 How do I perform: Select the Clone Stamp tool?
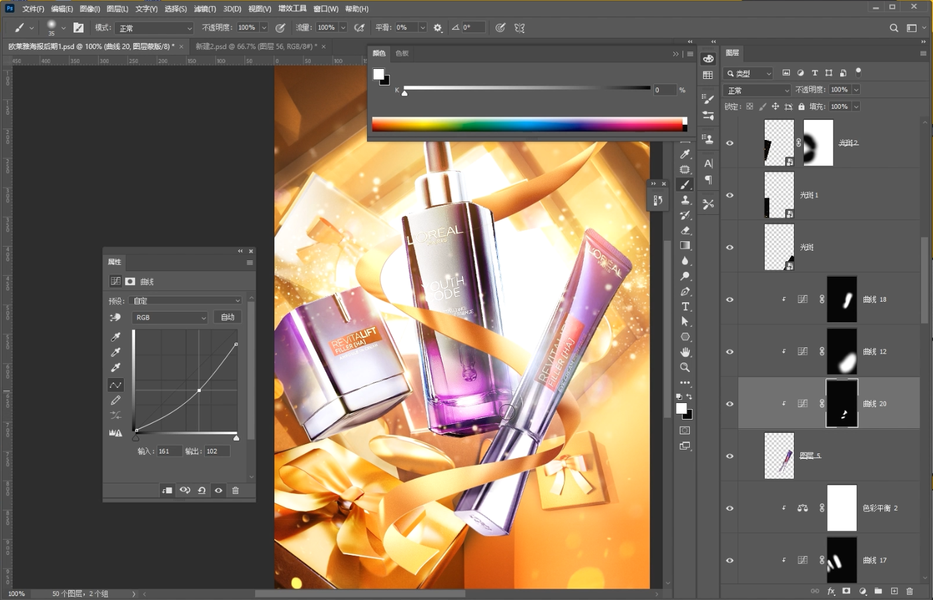click(685, 200)
